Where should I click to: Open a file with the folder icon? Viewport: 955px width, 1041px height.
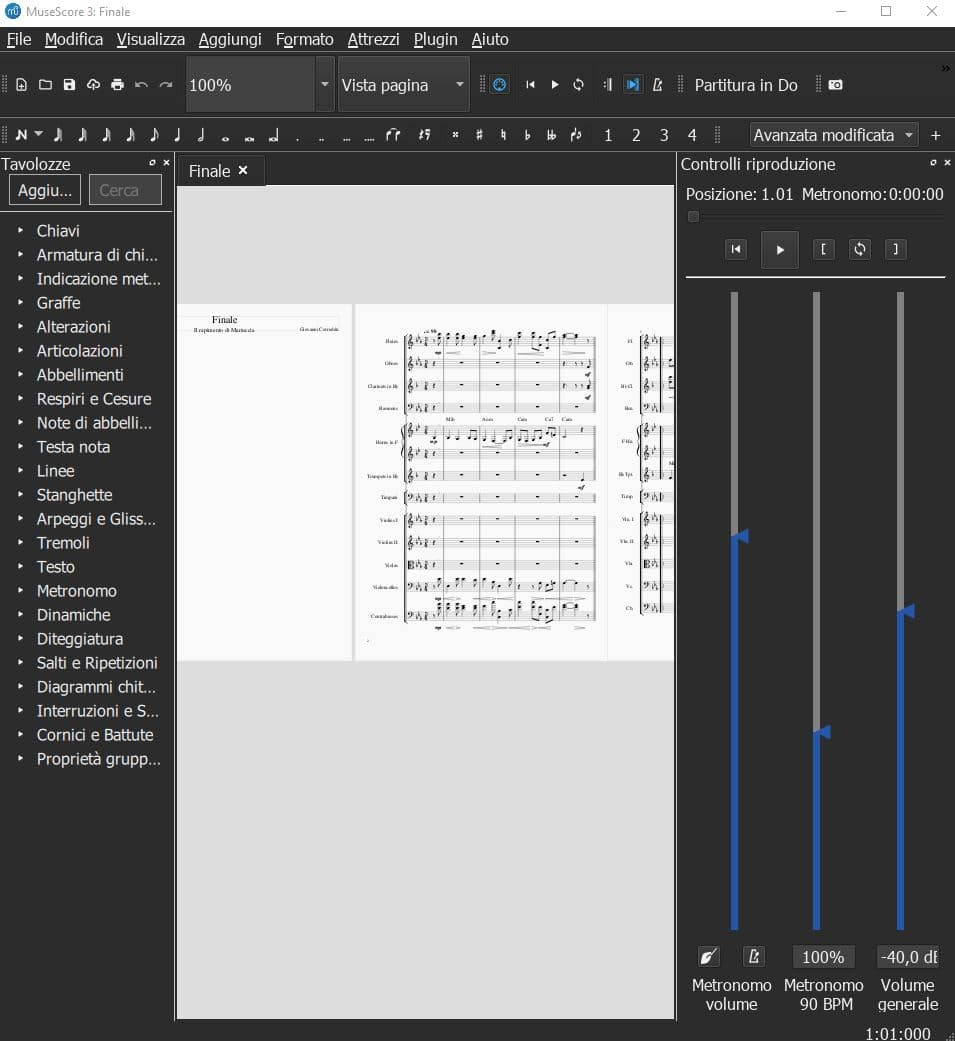[x=45, y=85]
